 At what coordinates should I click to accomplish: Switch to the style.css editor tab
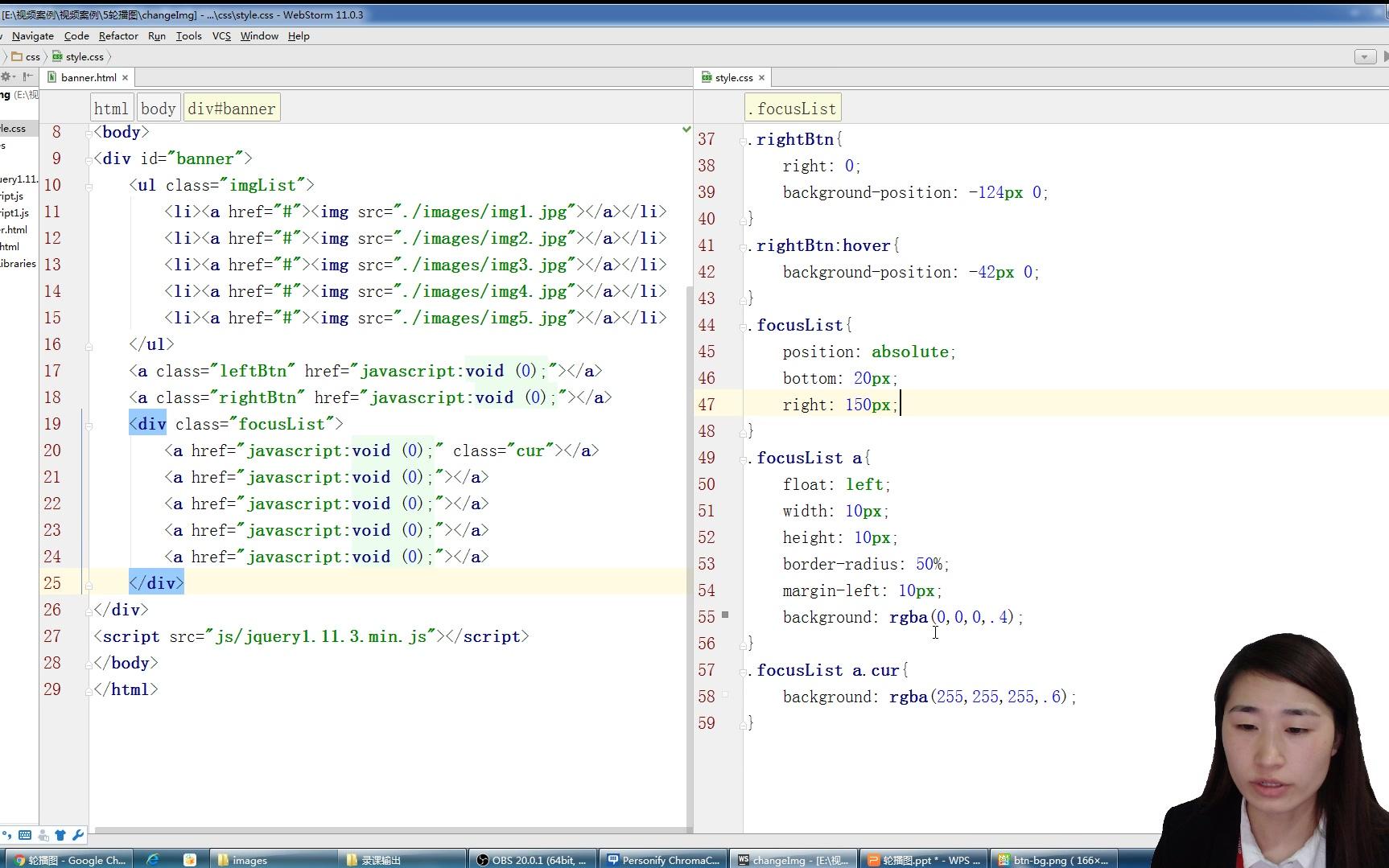point(734,77)
